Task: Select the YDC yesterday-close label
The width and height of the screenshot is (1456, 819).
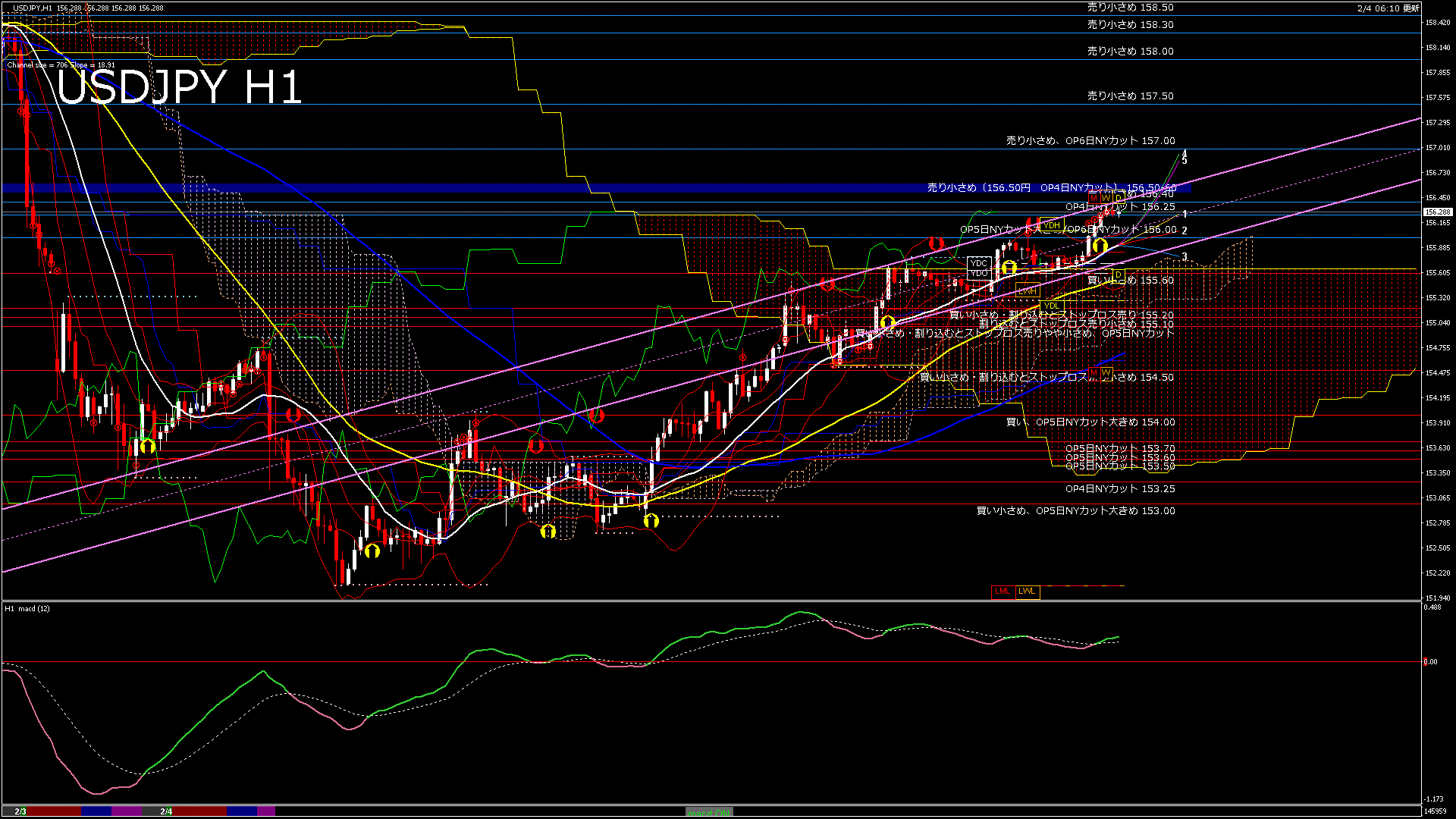Action: click(x=978, y=263)
